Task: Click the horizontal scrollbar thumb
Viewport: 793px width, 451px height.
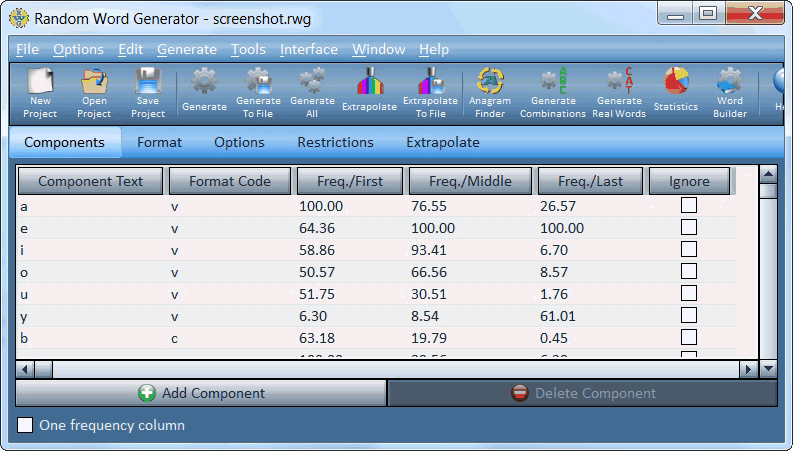Action: click(43, 369)
